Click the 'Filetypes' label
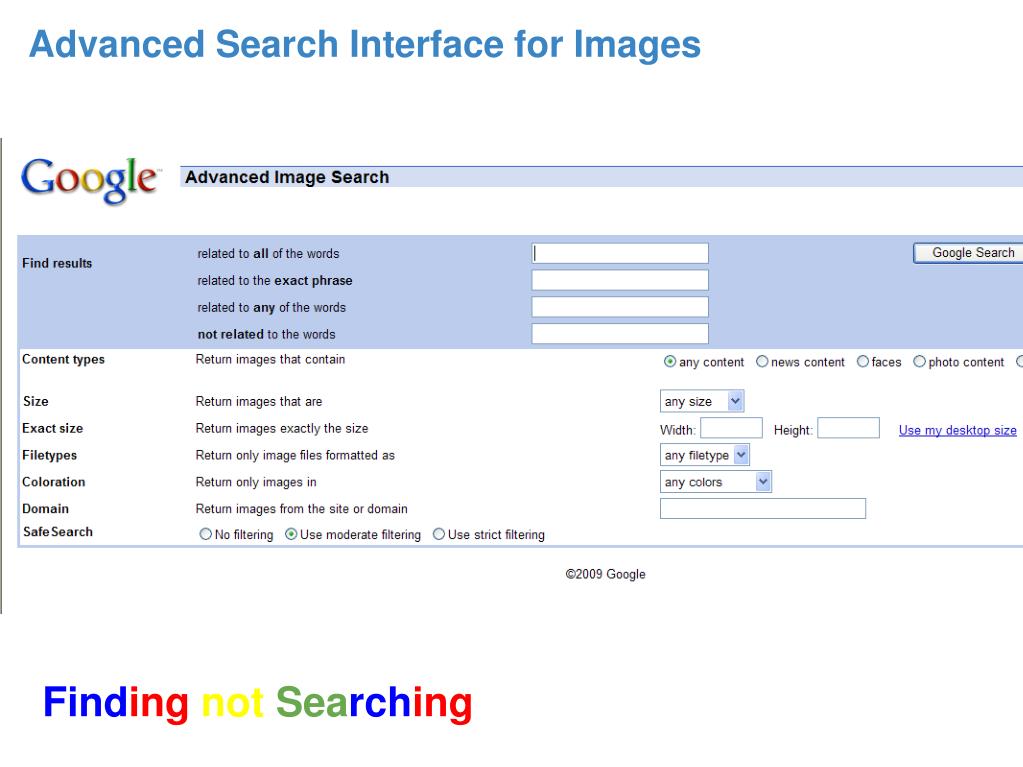The image size is (1023, 767). point(50,455)
